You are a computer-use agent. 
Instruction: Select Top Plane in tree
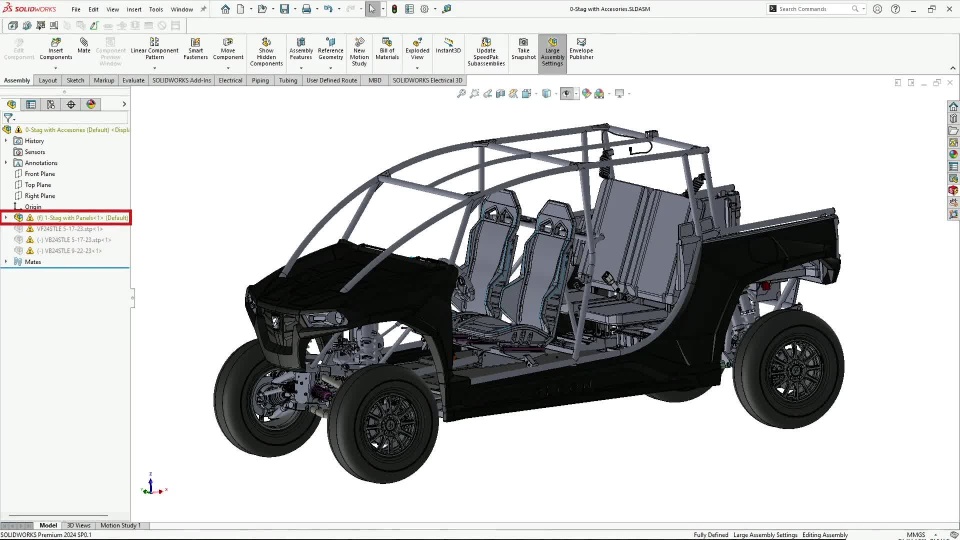[38, 185]
